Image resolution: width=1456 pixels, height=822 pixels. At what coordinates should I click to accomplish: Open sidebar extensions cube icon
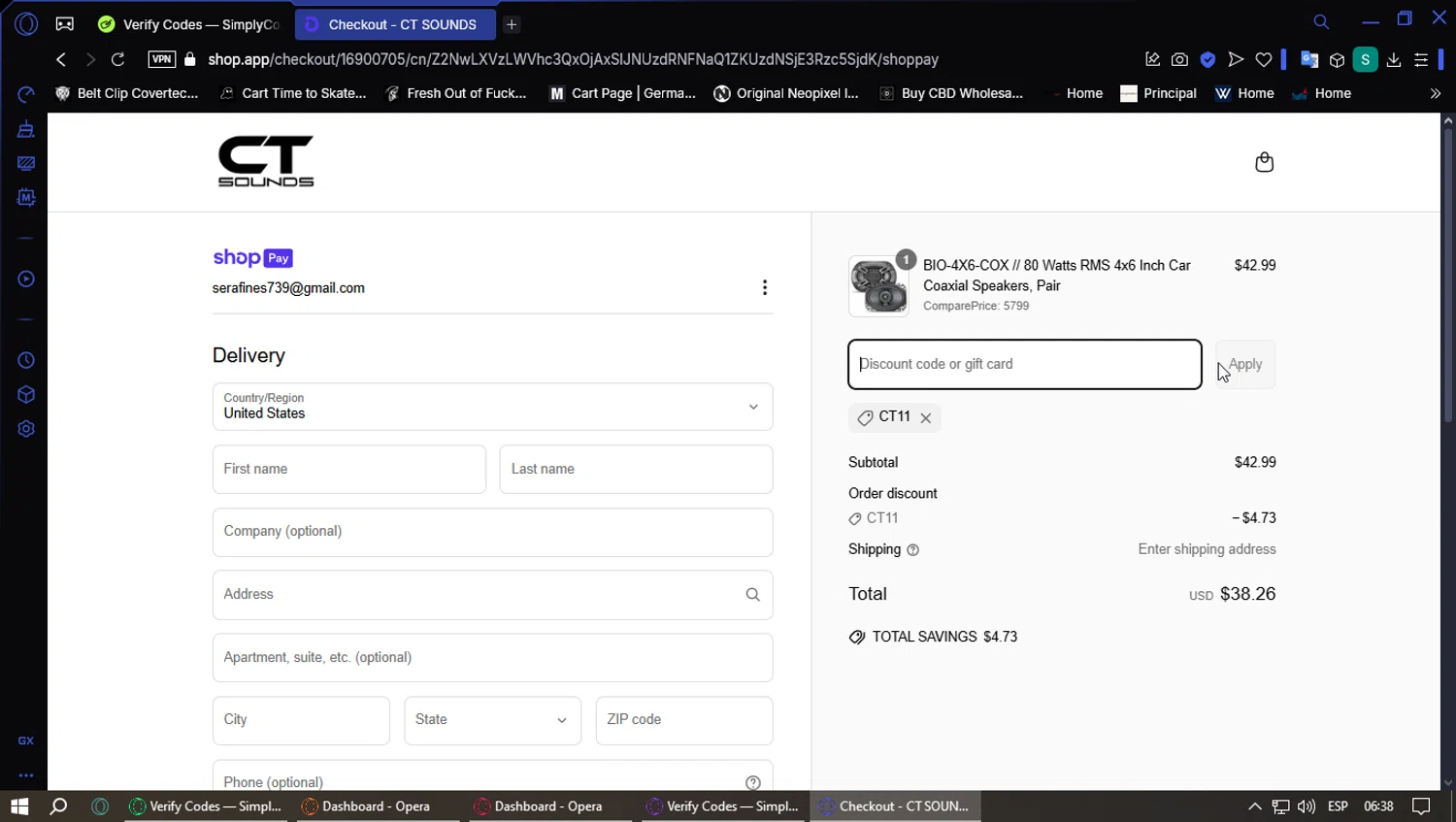coord(26,394)
